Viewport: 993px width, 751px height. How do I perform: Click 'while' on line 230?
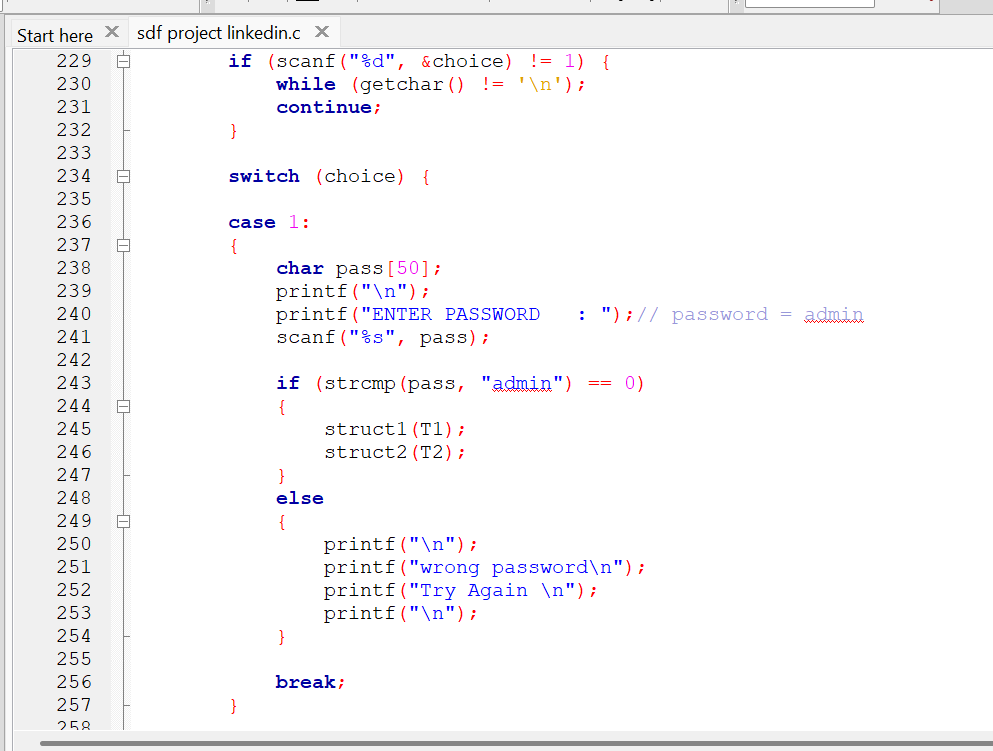coord(306,84)
